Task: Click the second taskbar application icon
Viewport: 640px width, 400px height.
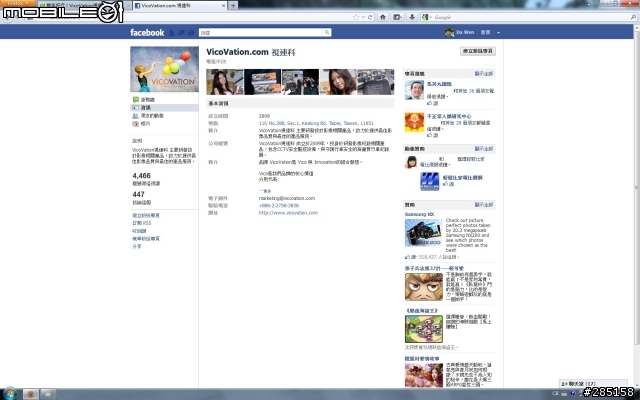Action: (48, 394)
